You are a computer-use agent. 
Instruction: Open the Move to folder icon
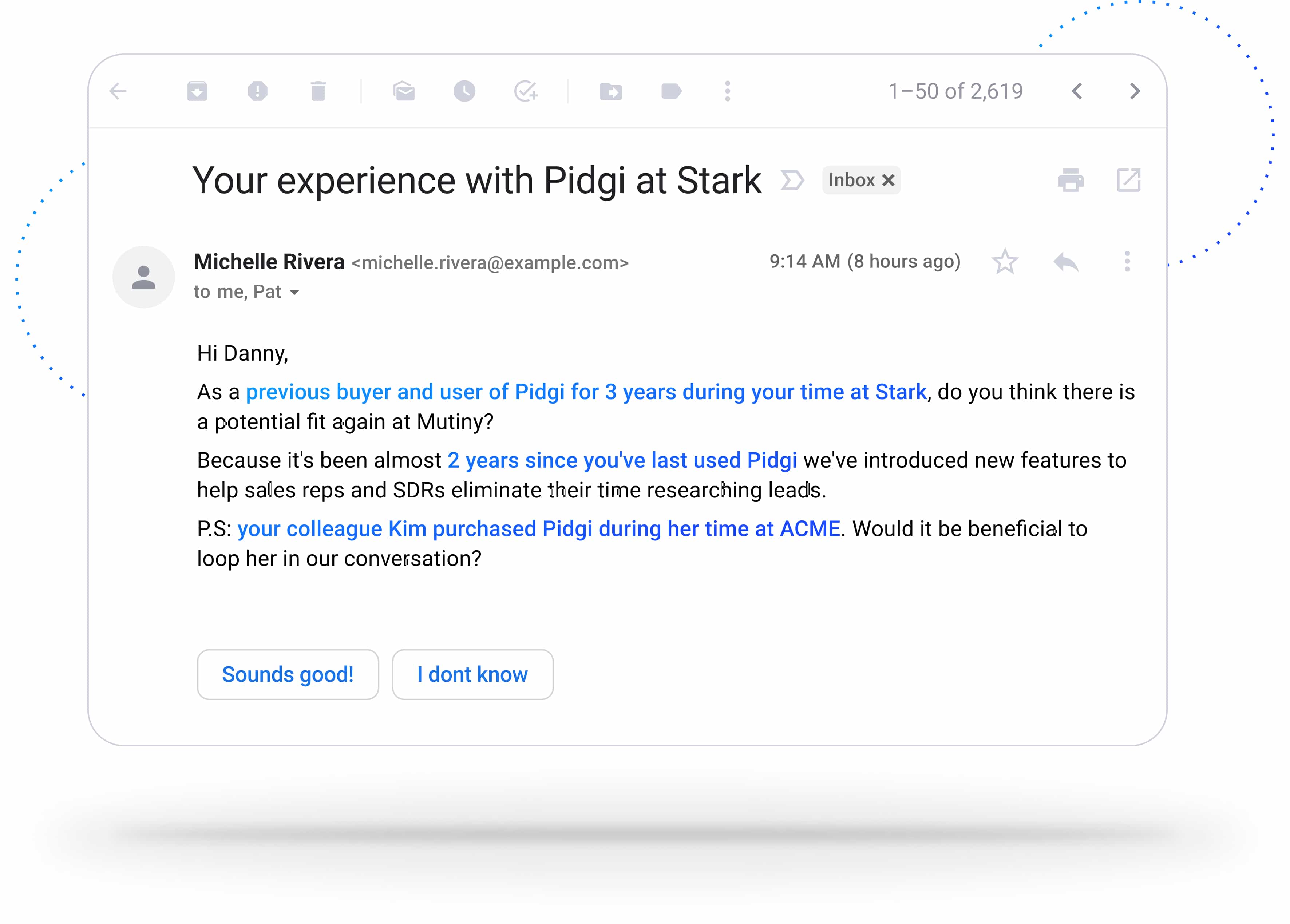click(x=611, y=91)
